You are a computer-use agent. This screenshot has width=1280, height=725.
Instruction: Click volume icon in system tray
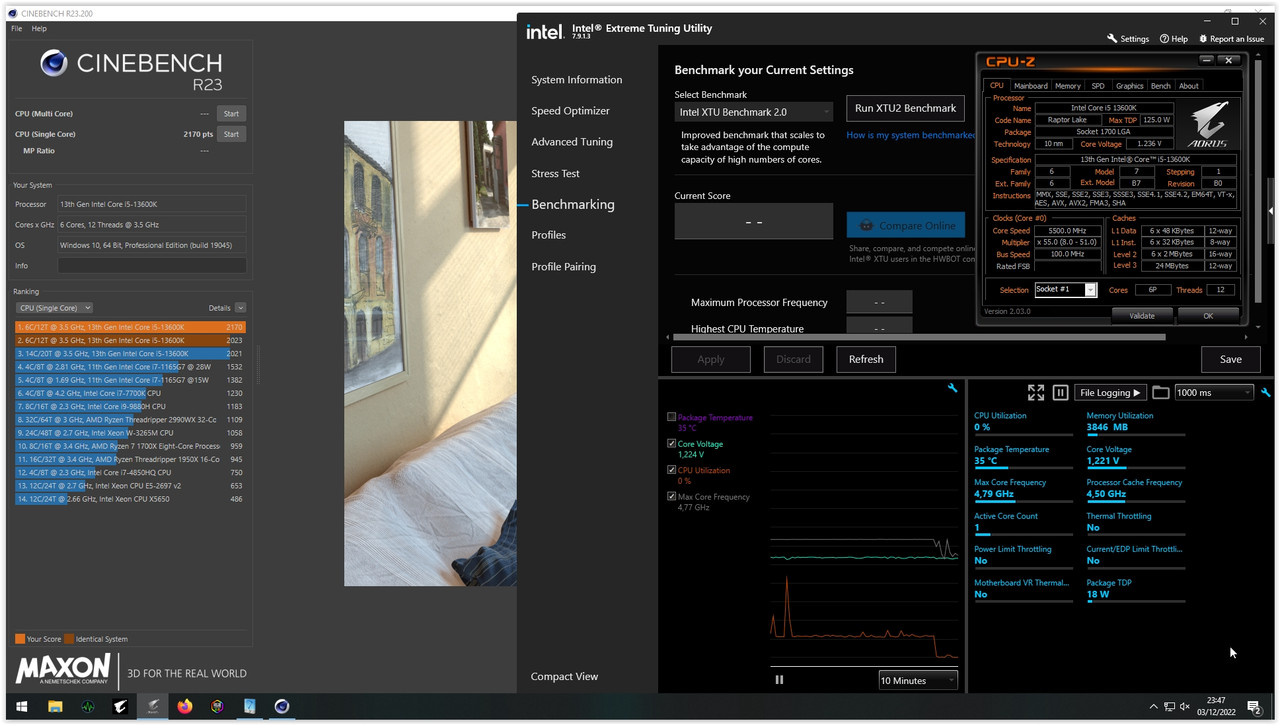[x=1187, y=707]
